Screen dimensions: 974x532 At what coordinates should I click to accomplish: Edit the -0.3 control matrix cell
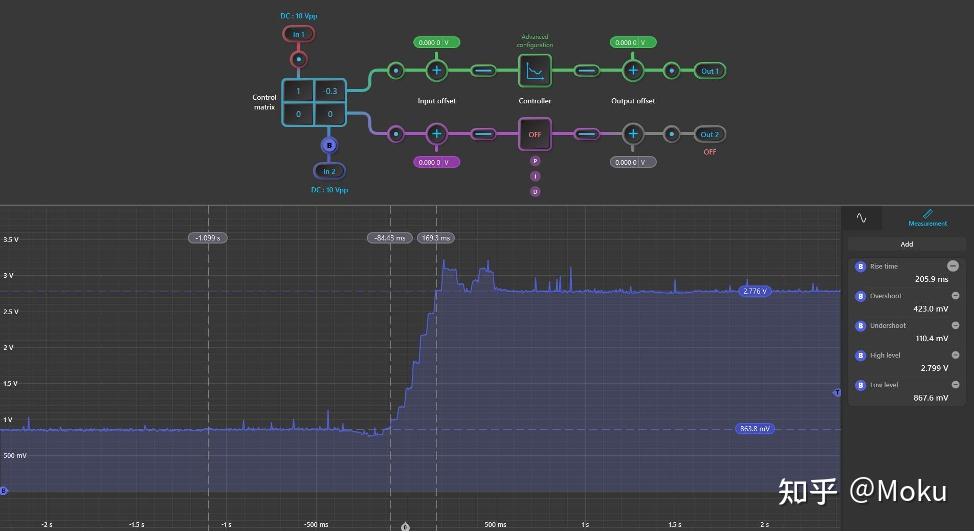point(330,91)
